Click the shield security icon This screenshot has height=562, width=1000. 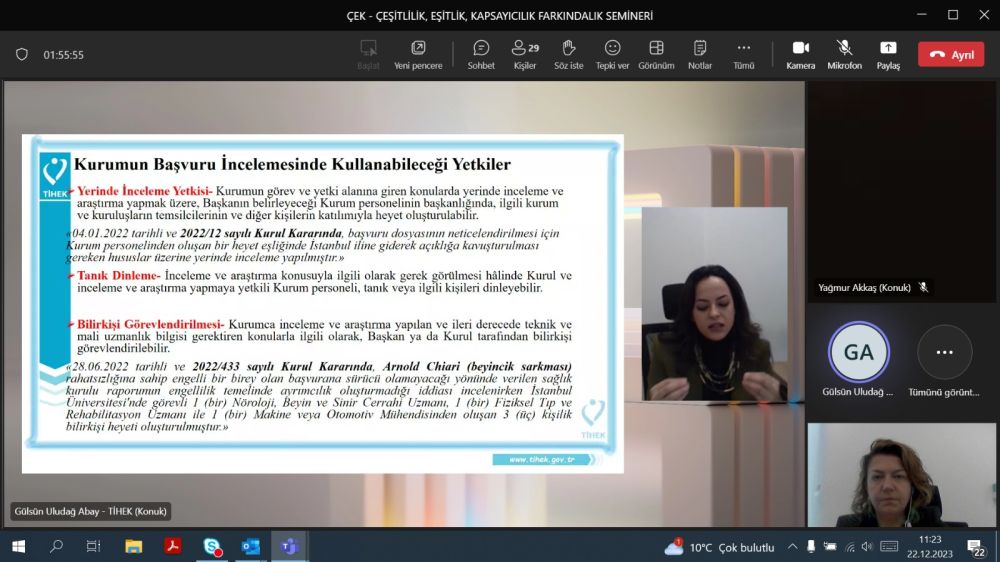click(22, 55)
